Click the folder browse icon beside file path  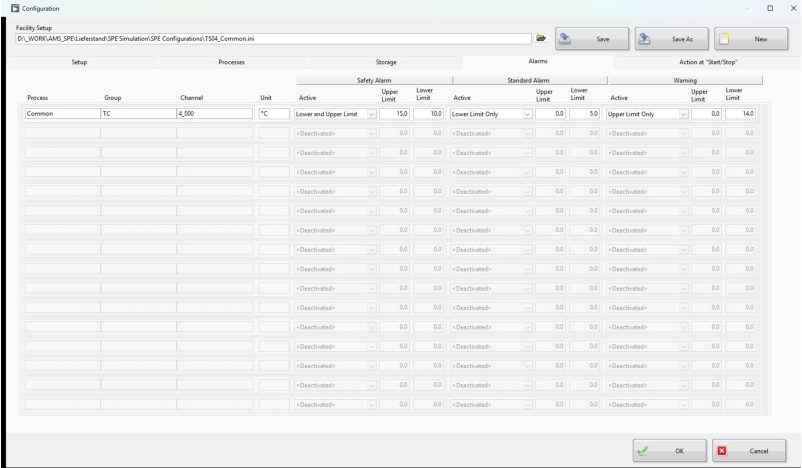(541, 38)
